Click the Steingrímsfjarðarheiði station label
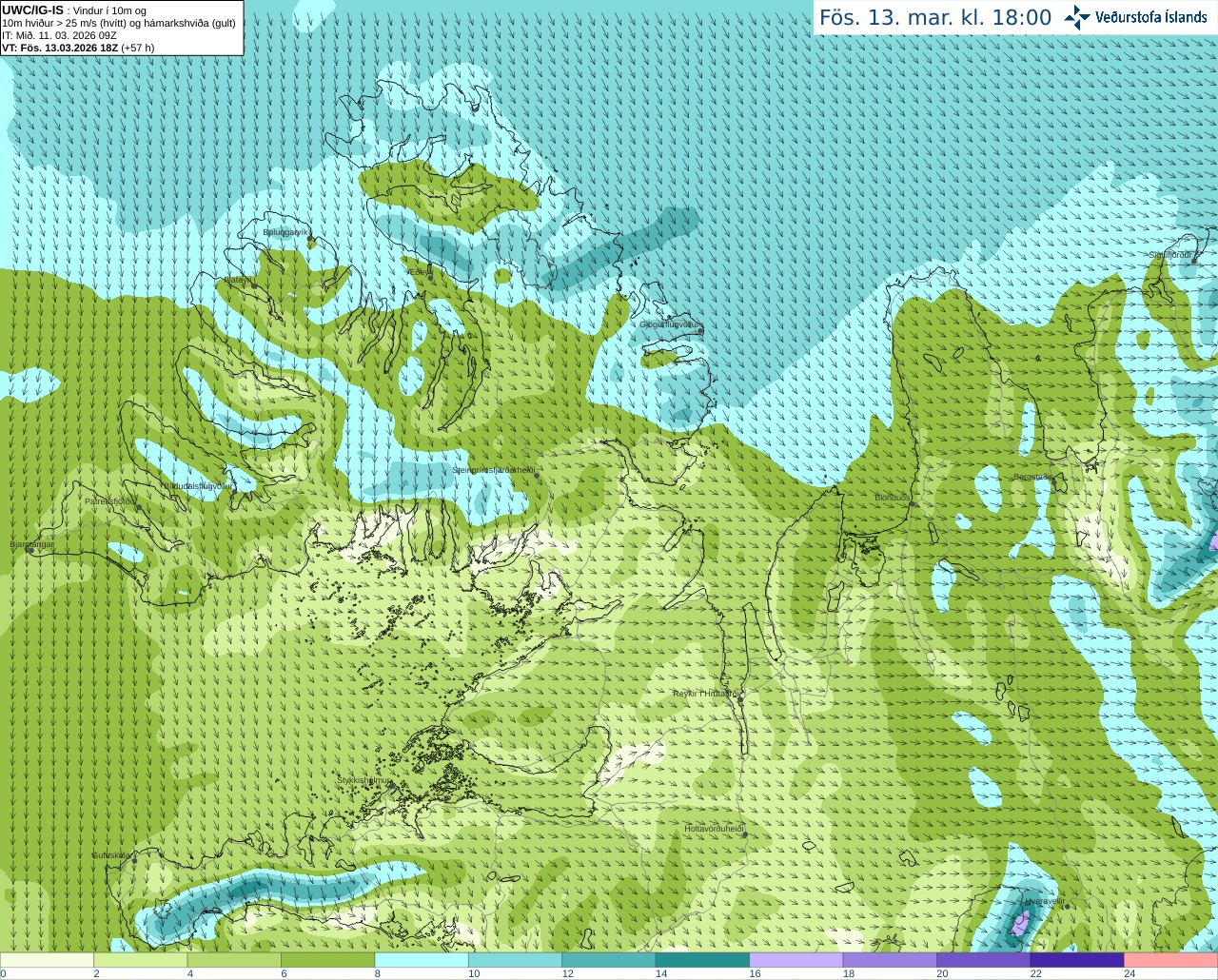Image resolution: width=1218 pixels, height=980 pixels. click(493, 470)
